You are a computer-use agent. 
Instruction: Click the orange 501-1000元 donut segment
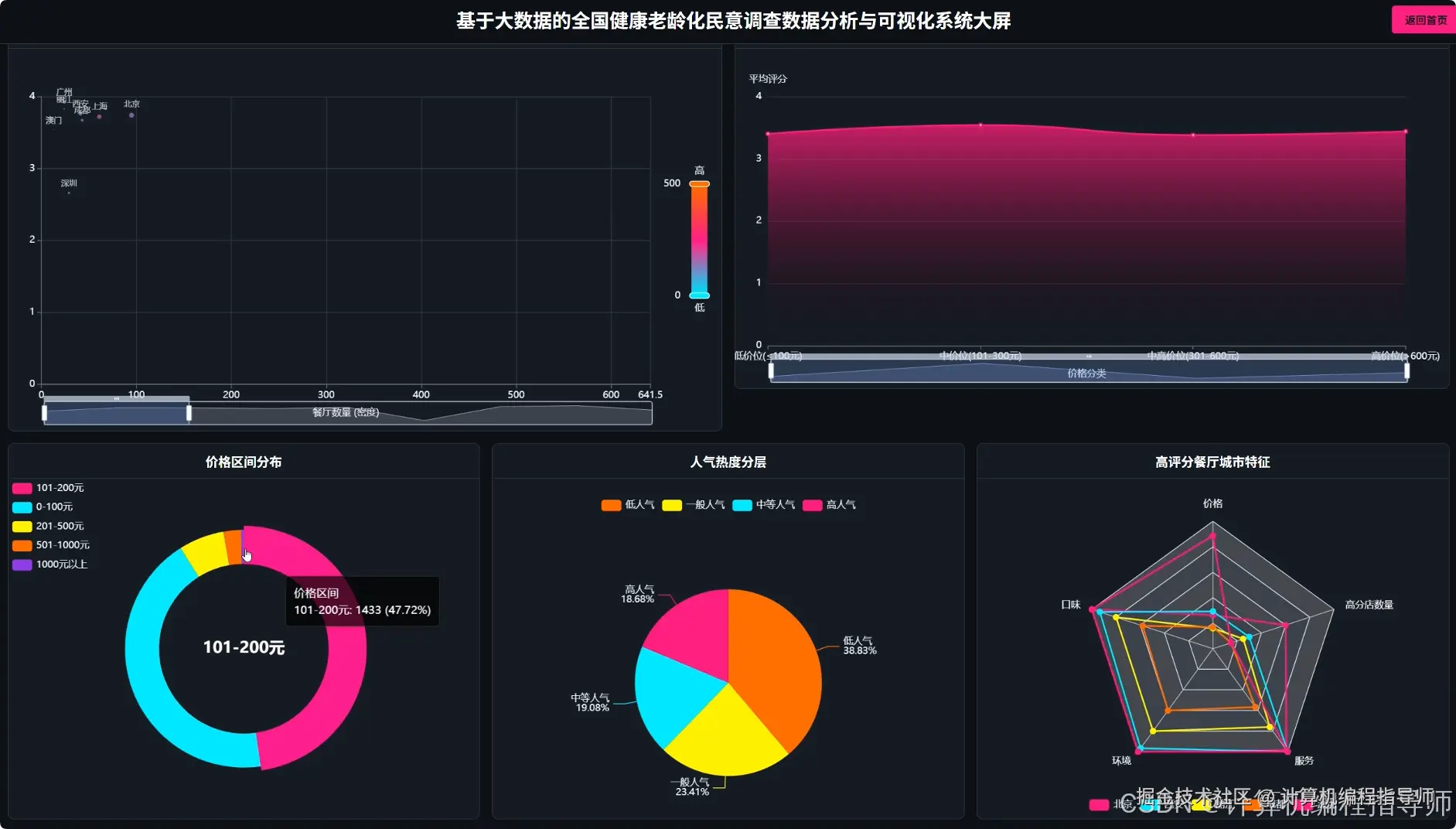233,548
